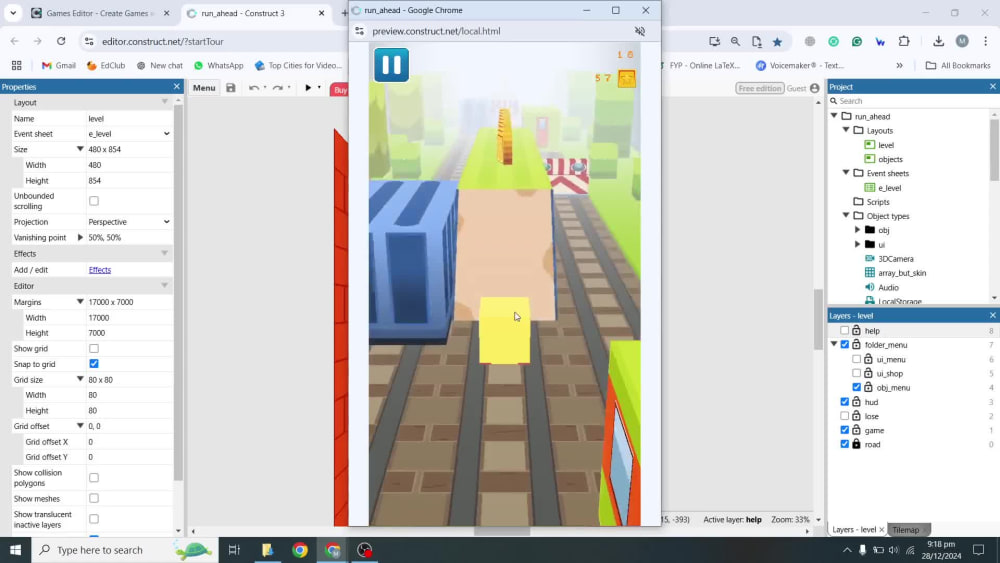
Task: Close the Layers panel
Action: tap(992, 315)
